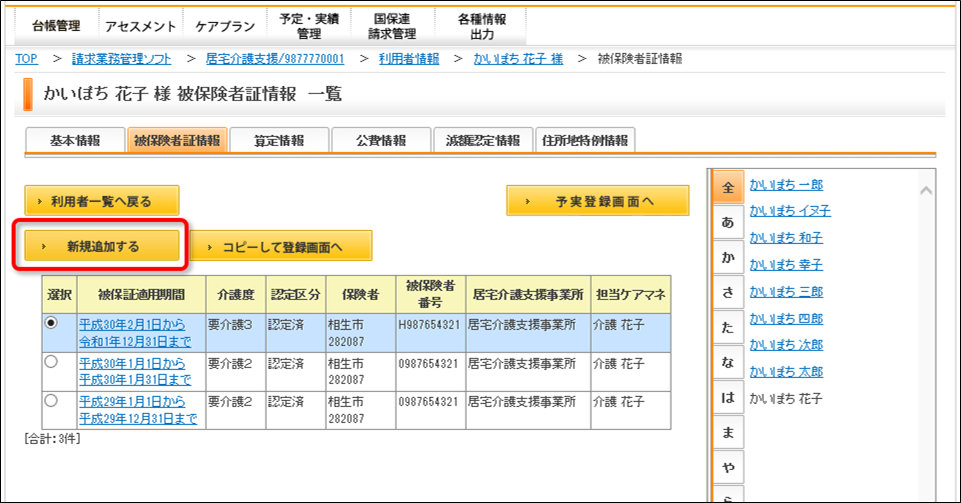Open the ケアプラン menu
The width and height of the screenshot is (961, 503).
(225, 26)
